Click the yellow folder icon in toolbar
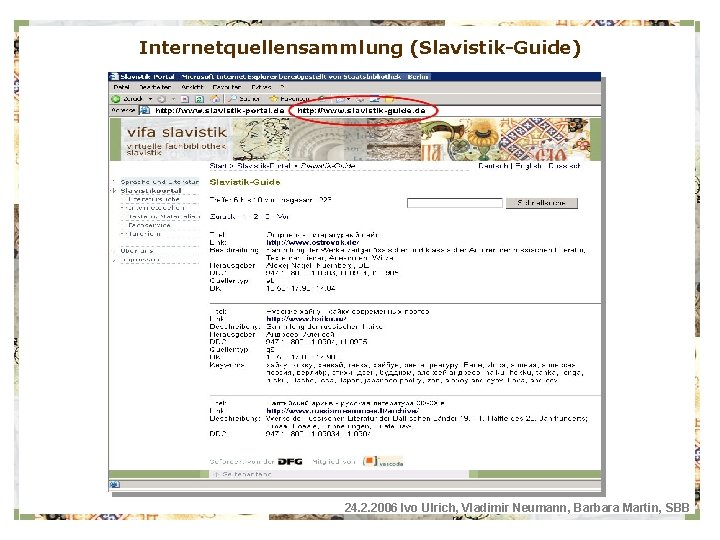 point(389,99)
